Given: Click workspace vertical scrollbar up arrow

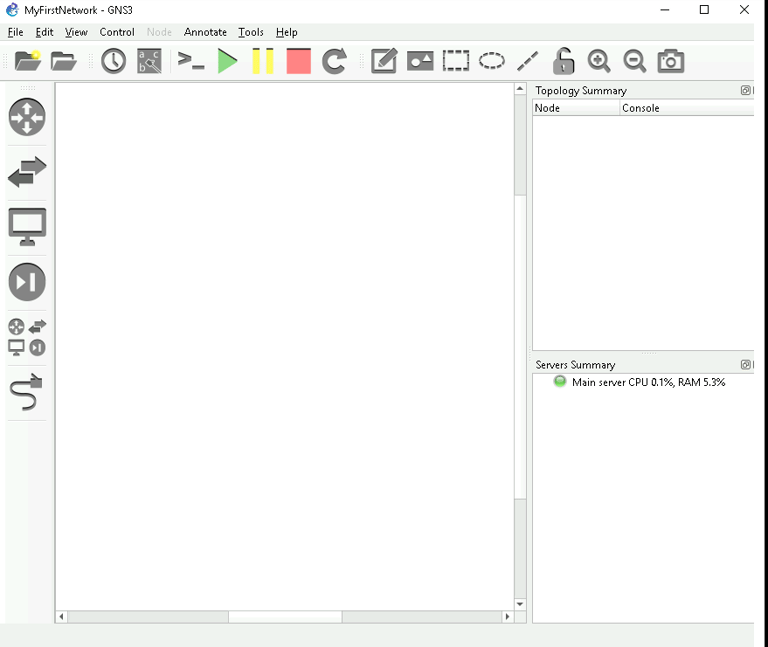Looking at the screenshot, I should [x=520, y=89].
